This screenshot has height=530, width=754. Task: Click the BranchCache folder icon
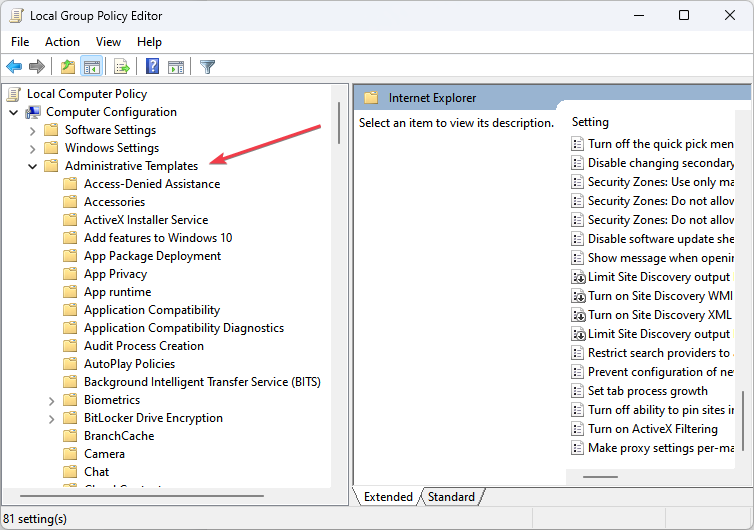(x=70, y=436)
